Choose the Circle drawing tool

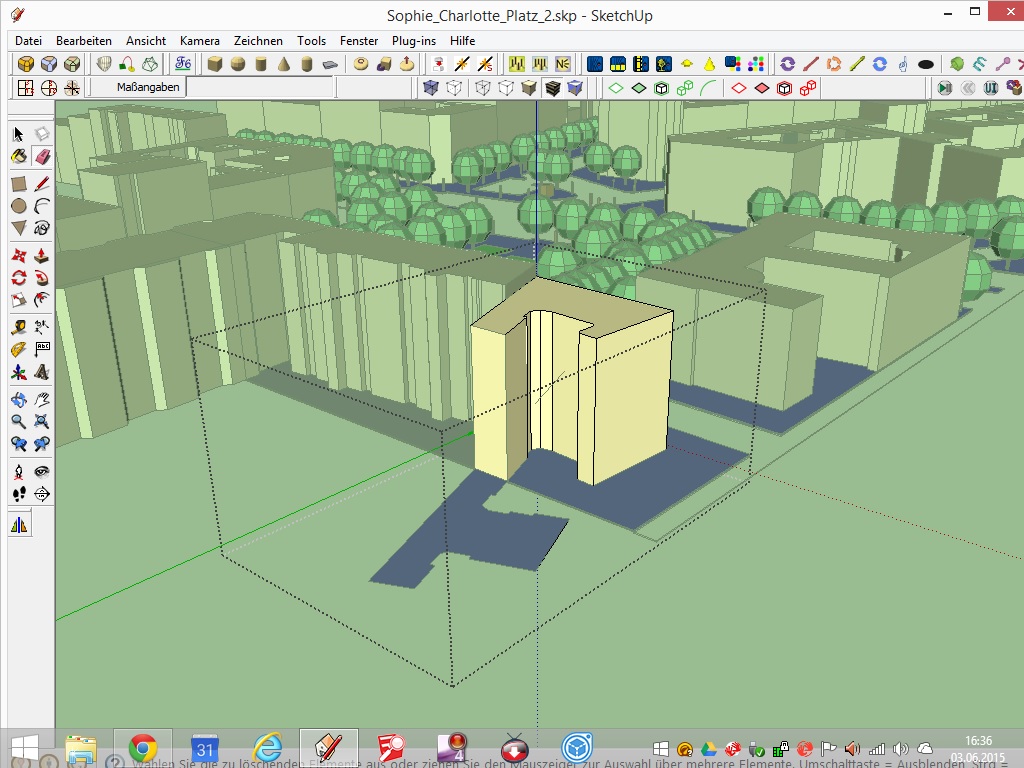click(18, 206)
